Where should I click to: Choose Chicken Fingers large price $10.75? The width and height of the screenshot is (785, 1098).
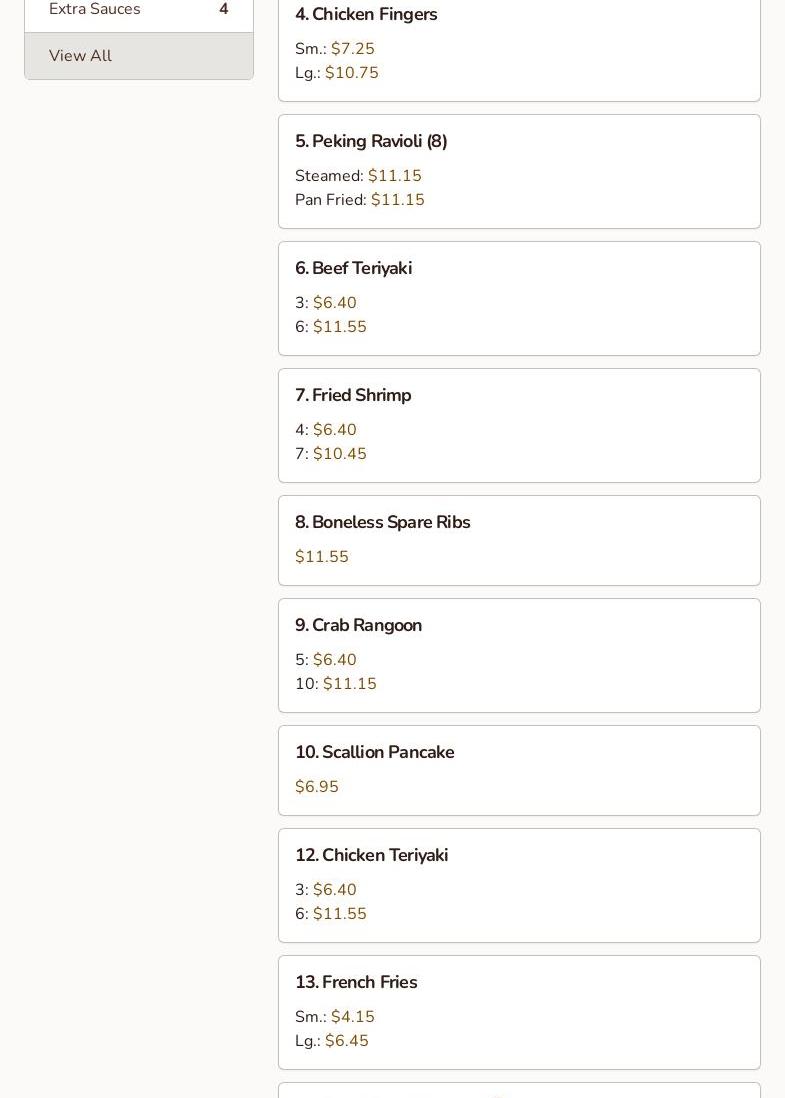[x=351, y=73]
